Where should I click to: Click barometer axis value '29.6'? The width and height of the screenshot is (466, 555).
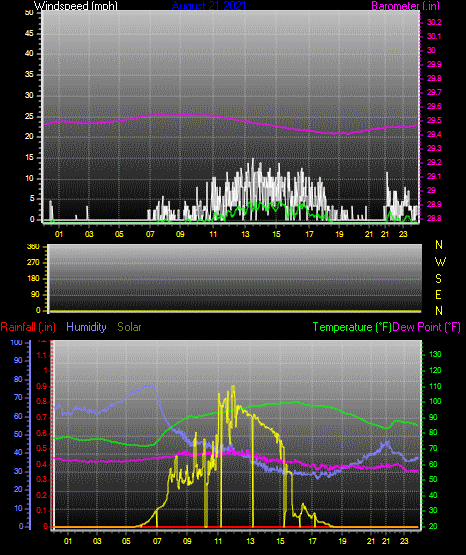coord(434,107)
